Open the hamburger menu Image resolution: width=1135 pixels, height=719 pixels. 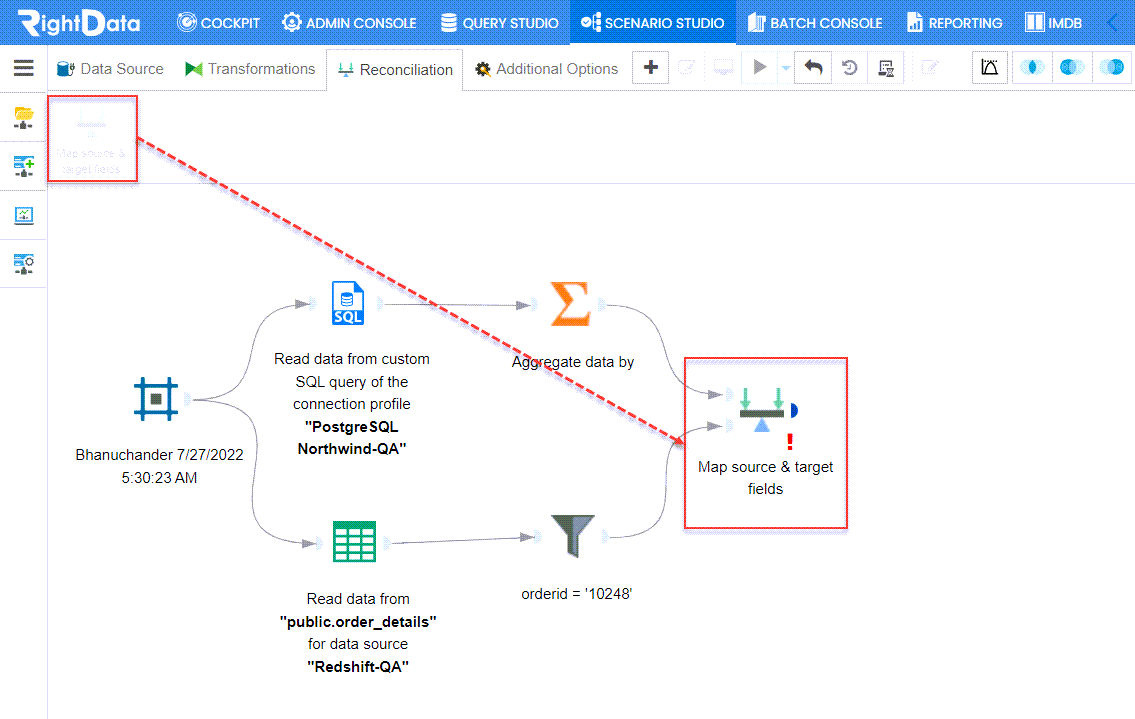coord(23,68)
